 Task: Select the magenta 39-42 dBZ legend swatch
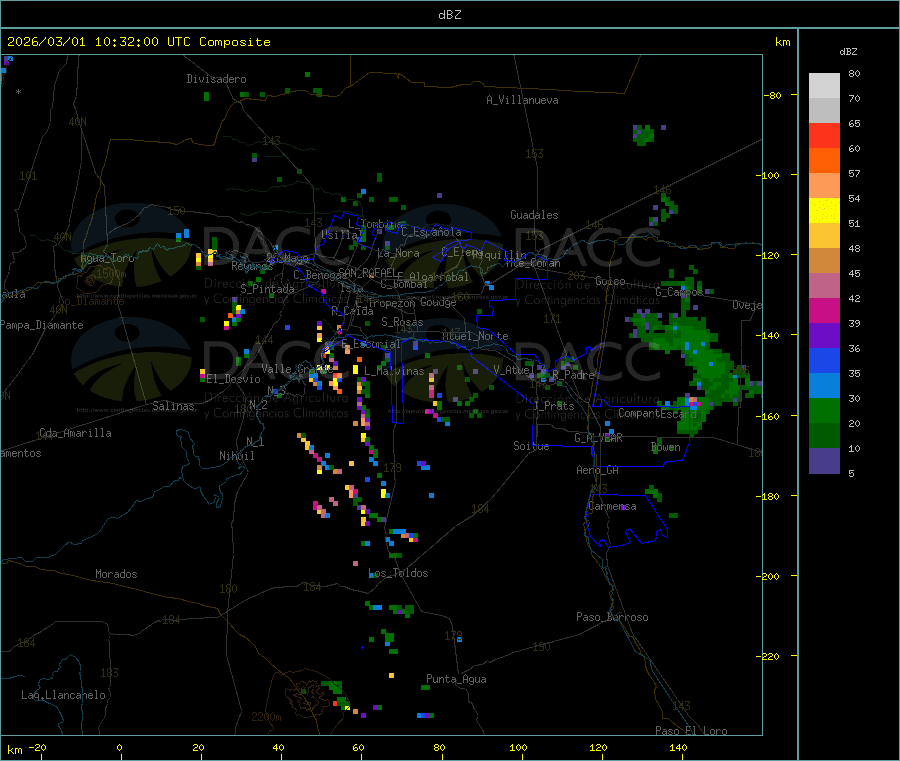(824, 310)
